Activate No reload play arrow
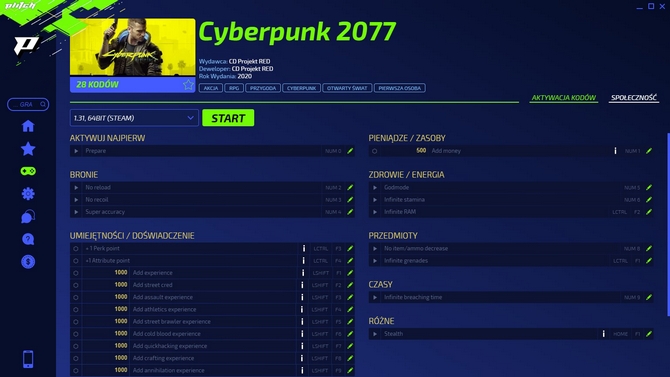Image resolution: width=670 pixels, height=377 pixels. pyautogui.click(x=76, y=187)
